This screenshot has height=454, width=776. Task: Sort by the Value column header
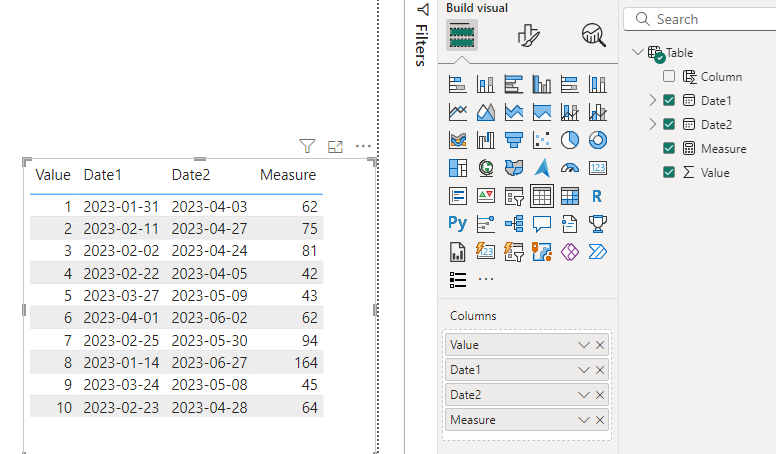coord(53,175)
